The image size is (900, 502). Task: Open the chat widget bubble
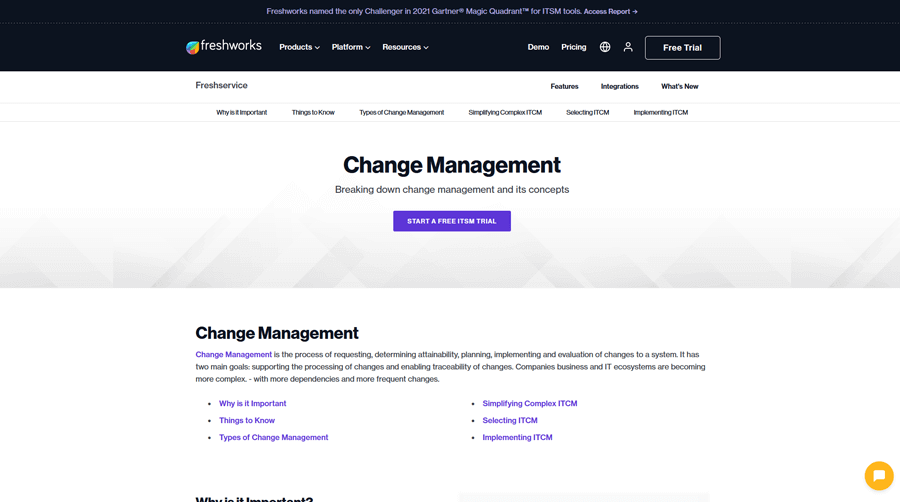tap(879, 476)
